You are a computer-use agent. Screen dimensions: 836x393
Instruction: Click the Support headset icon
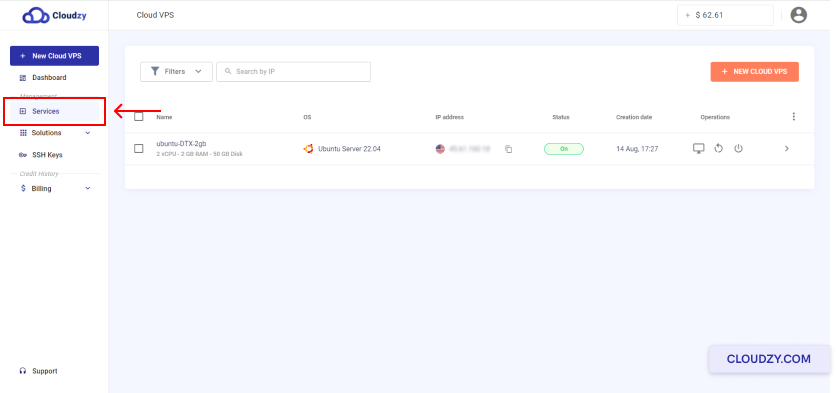point(23,371)
